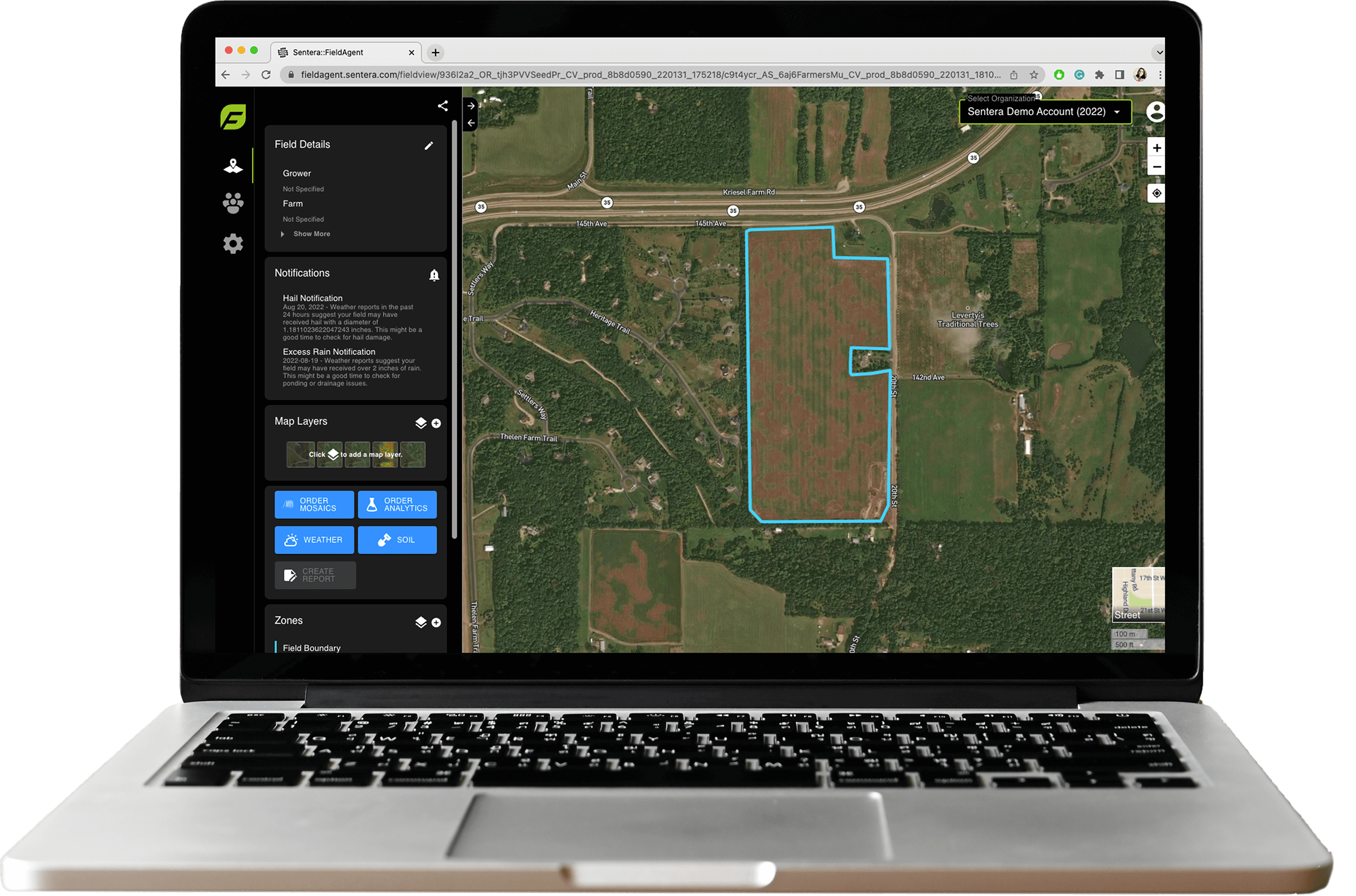Screen dimensions: 1356x896
Task: Open a new browser tab
Action: [436, 53]
